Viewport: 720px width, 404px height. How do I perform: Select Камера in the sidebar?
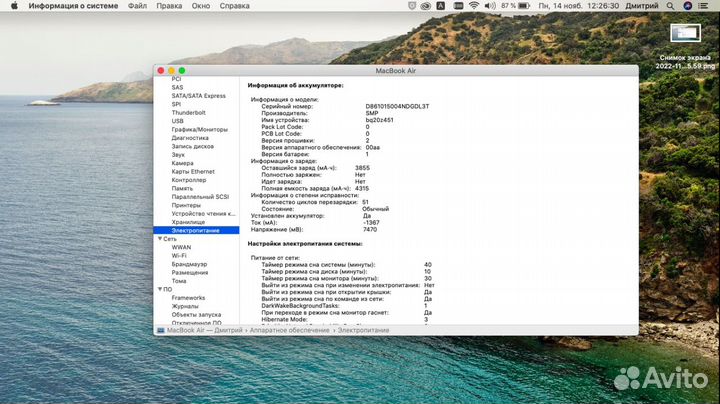point(182,163)
